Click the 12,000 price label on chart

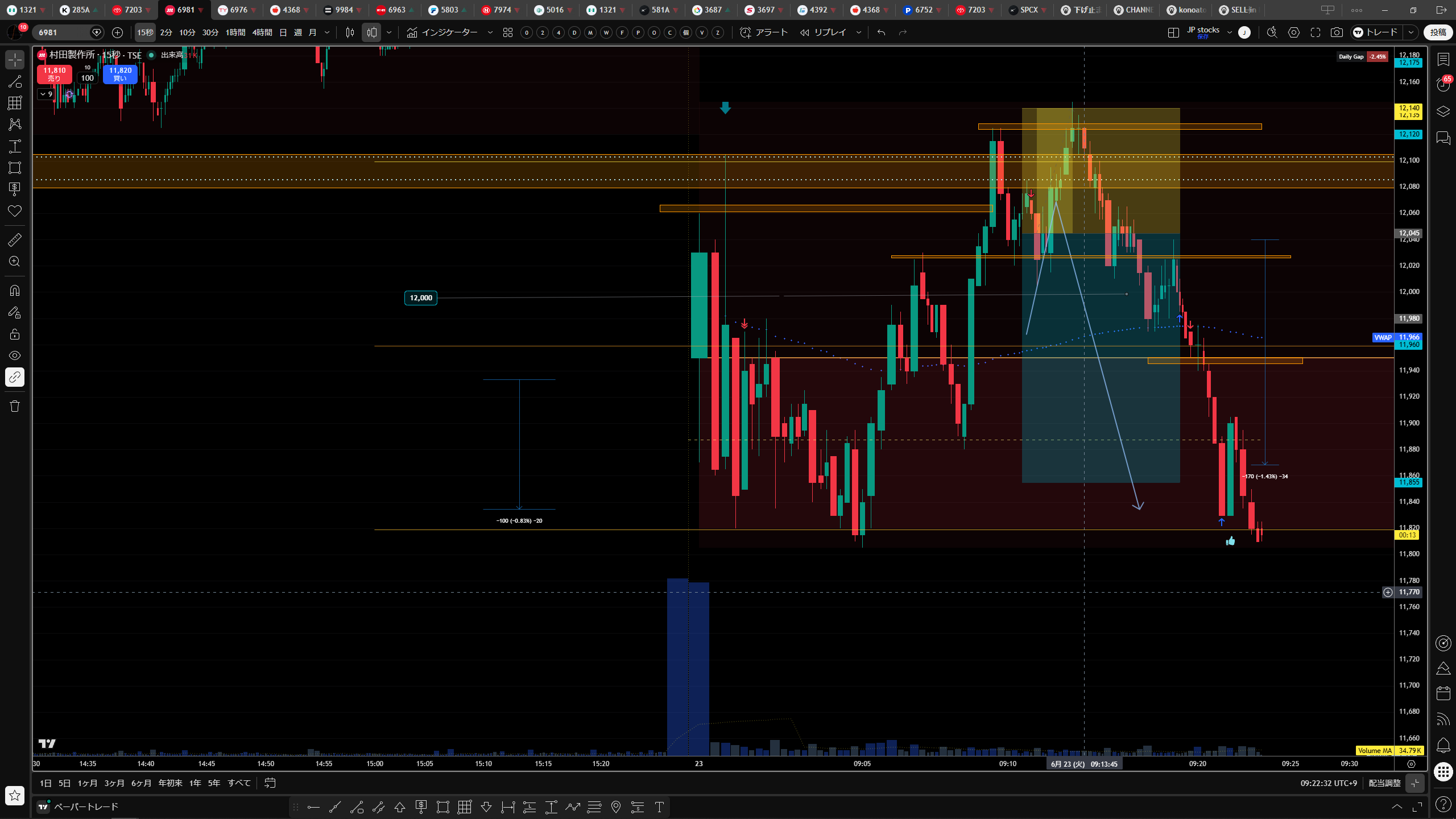(421, 298)
